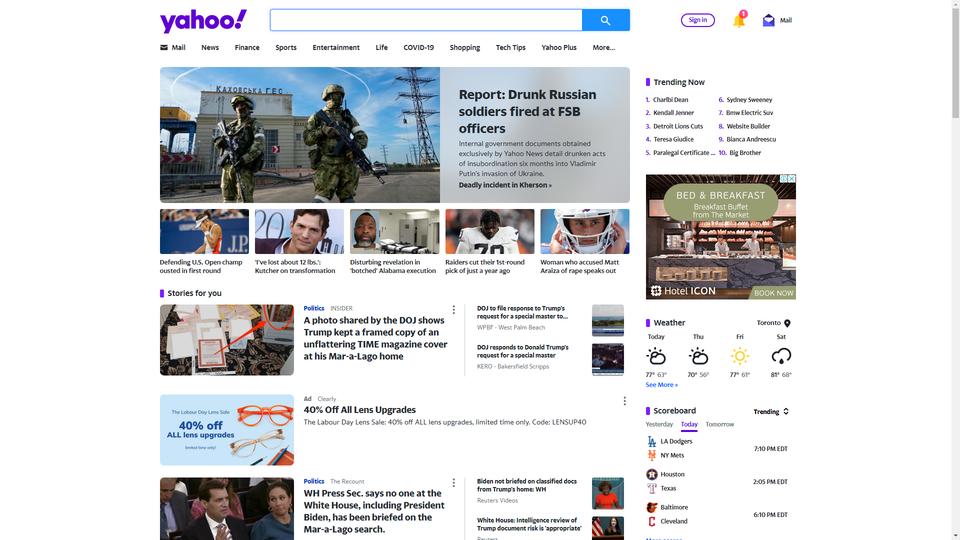Open Drunk Russian soldiers headline
960x540 pixels.
(x=527, y=111)
